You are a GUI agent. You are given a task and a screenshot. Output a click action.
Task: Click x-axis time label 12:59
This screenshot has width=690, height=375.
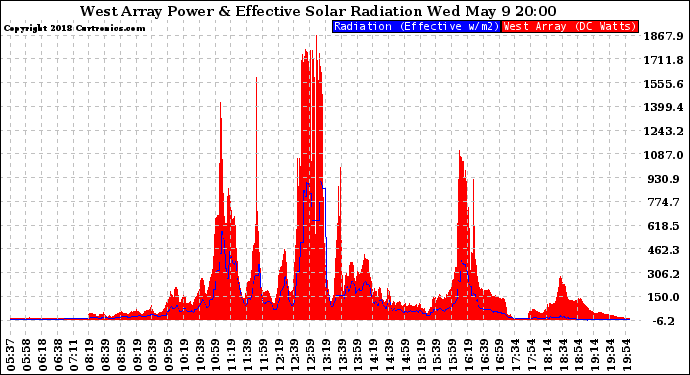(311, 355)
